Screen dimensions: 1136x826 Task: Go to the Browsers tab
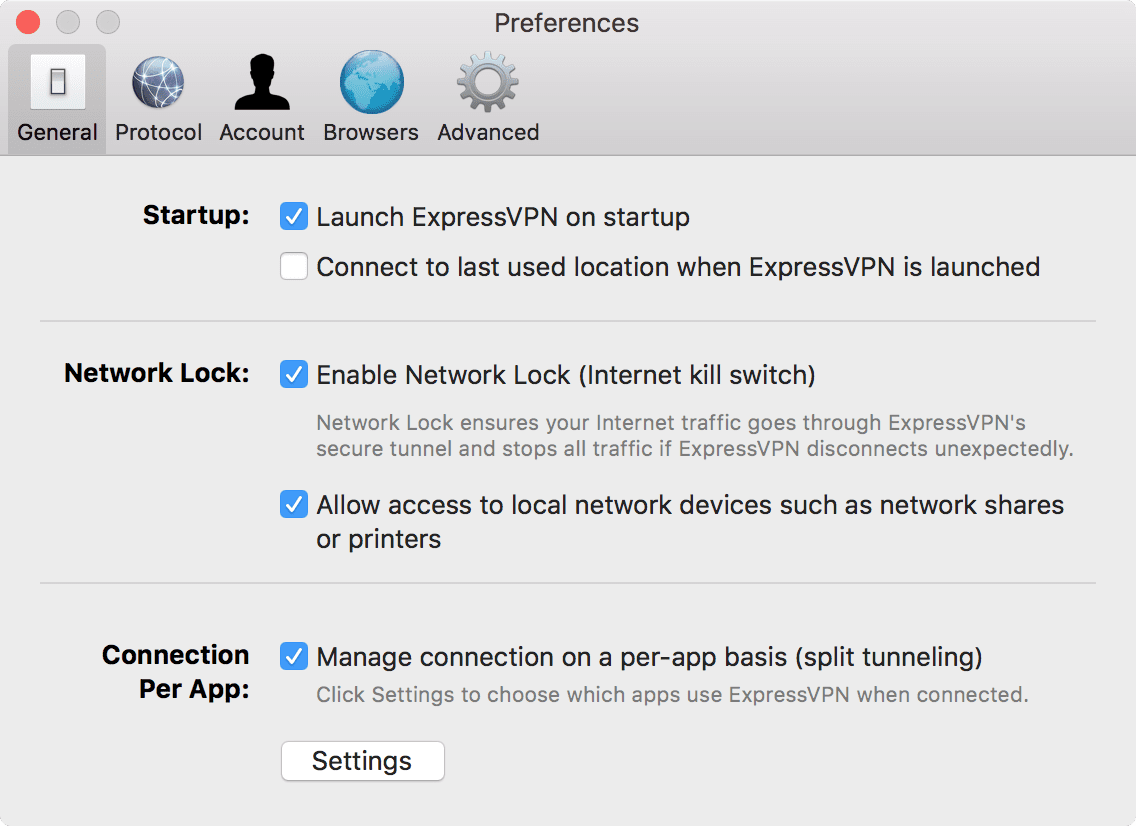tap(370, 97)
